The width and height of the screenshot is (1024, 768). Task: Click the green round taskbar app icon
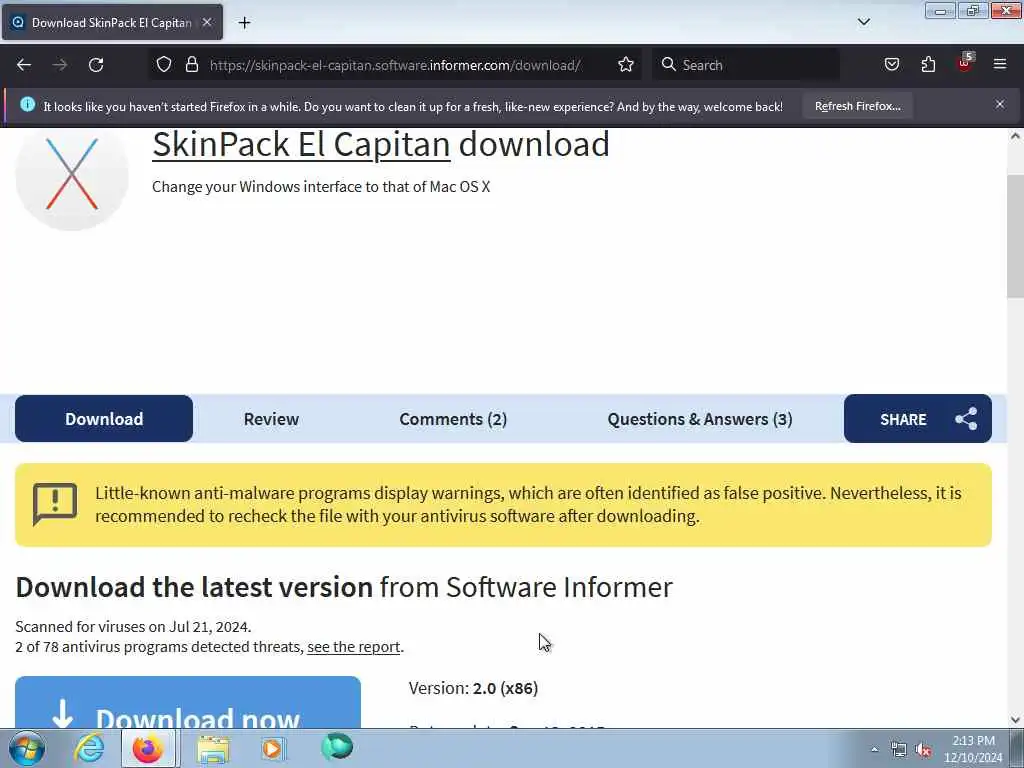[x=337, y=747]
